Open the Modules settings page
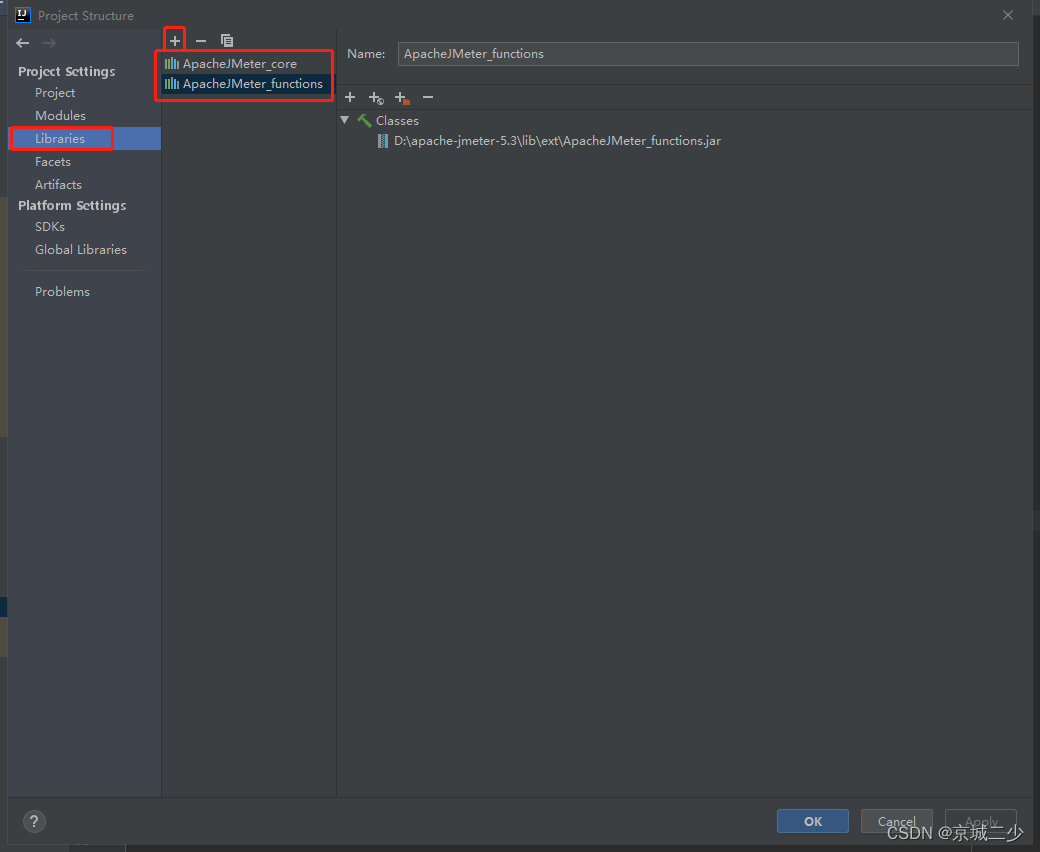 pyautogui.click(x=60, y=115)
